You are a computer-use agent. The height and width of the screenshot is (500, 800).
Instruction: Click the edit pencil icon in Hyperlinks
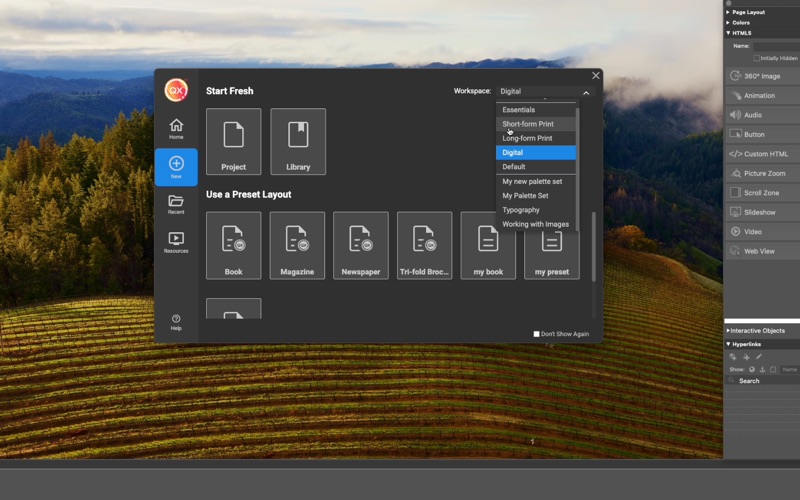tap(759, 357)
